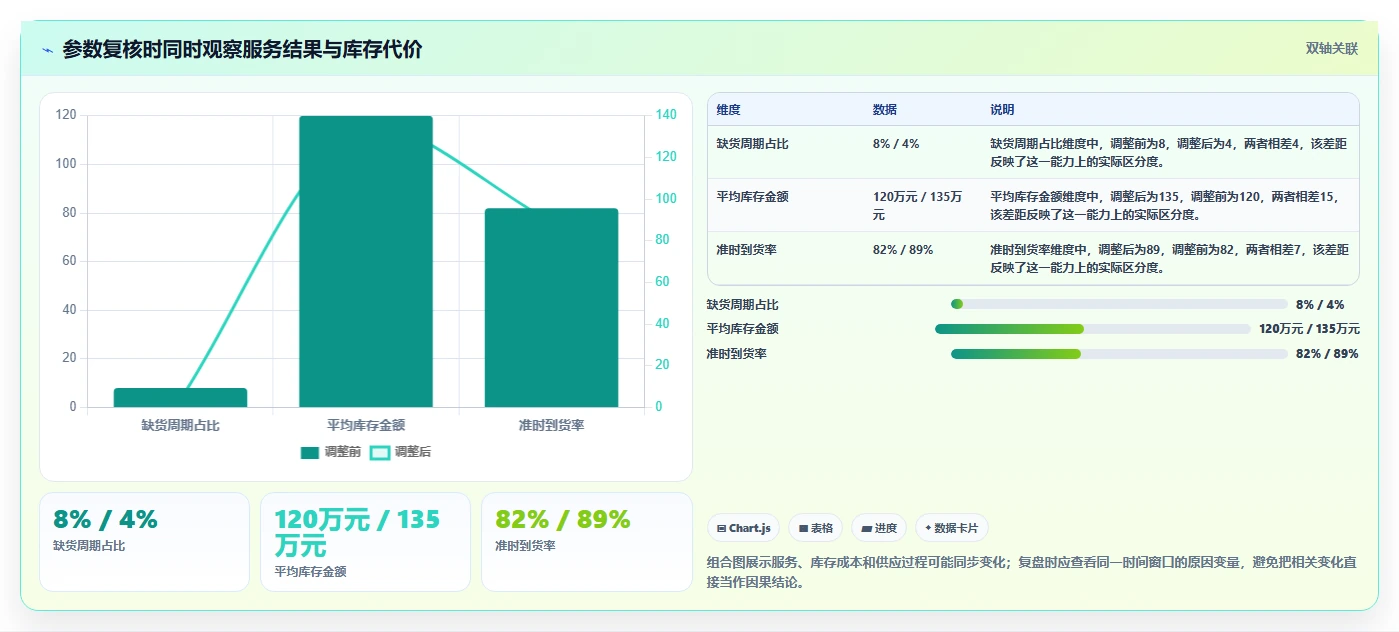Select the 进度 tag
Screen dimensions: 1399x632
(879, 528)
